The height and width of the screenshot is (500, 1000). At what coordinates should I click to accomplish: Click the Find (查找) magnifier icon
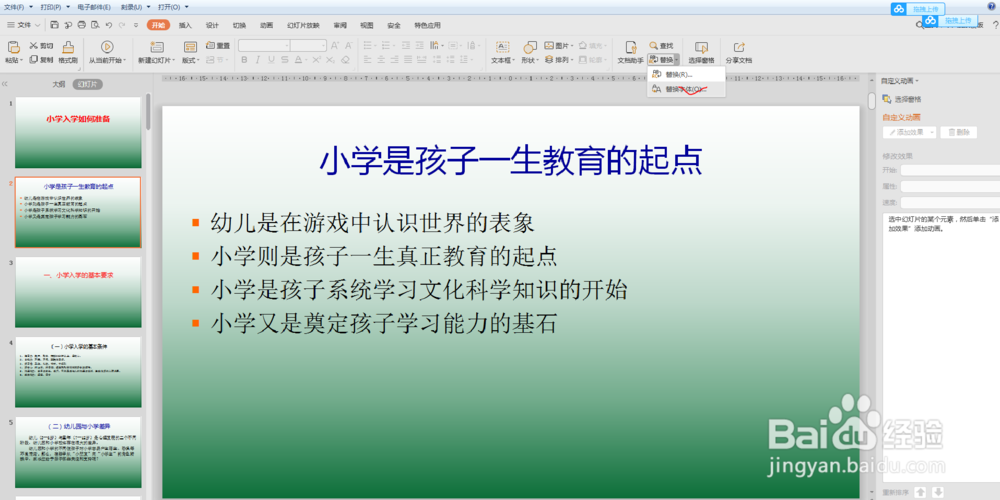[x=654, y=46]
